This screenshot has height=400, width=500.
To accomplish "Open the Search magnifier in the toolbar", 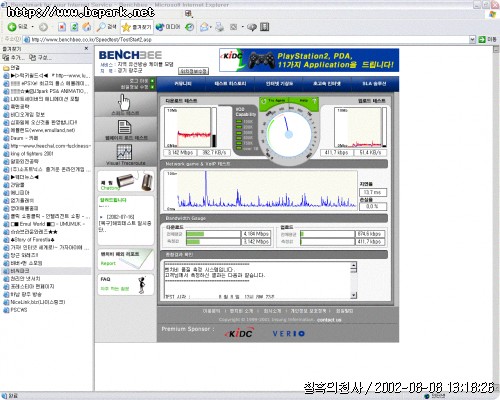I will [106, 27].
